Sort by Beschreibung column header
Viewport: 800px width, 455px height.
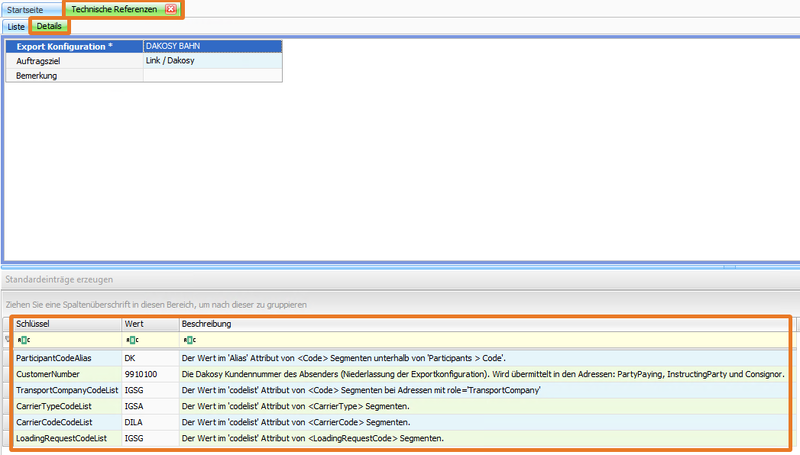click(483, 324)
